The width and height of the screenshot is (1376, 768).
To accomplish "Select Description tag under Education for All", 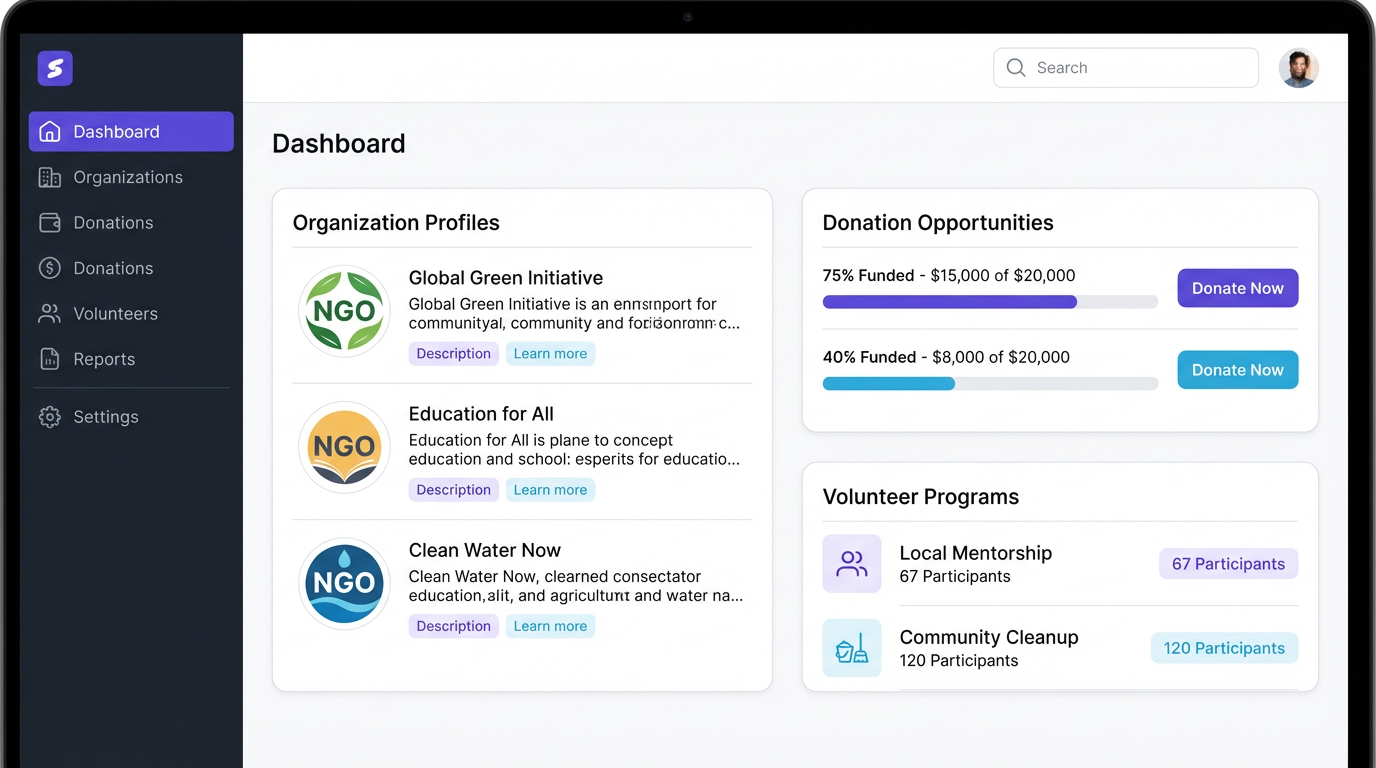I will click(453, 490).
